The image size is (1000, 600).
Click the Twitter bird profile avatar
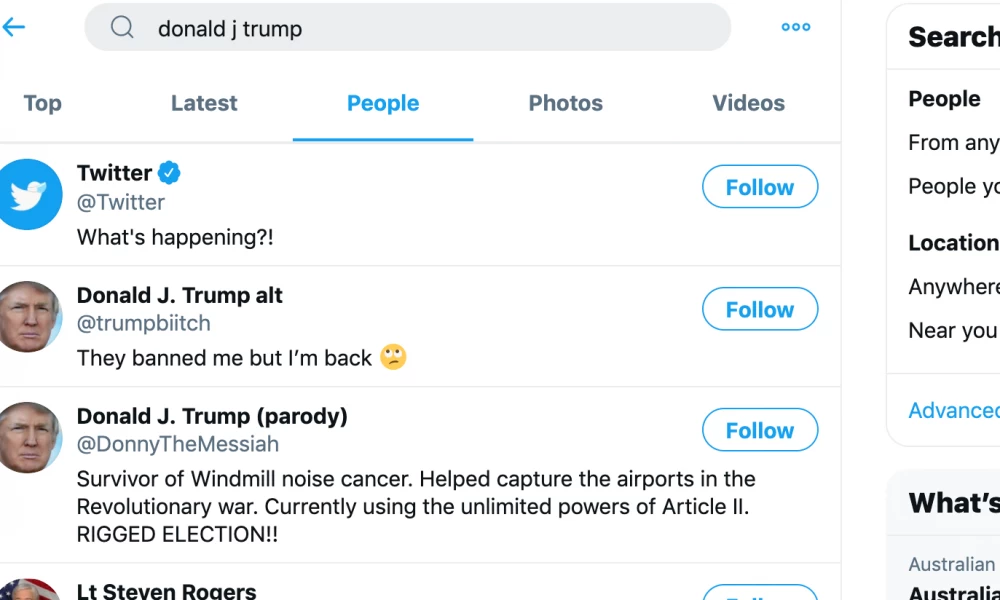27,194
